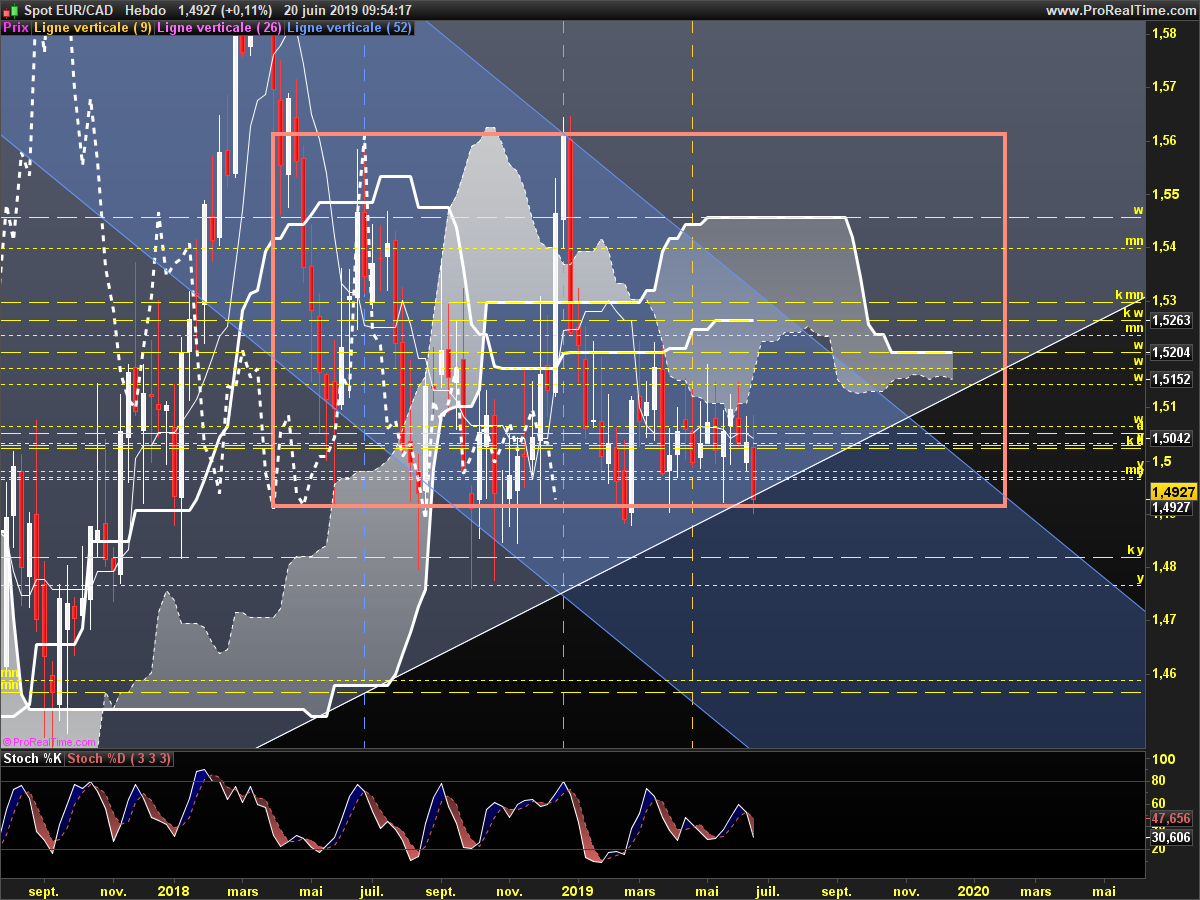
Task: Click the 47,656 stochastic value tag
Action: 1170,817
